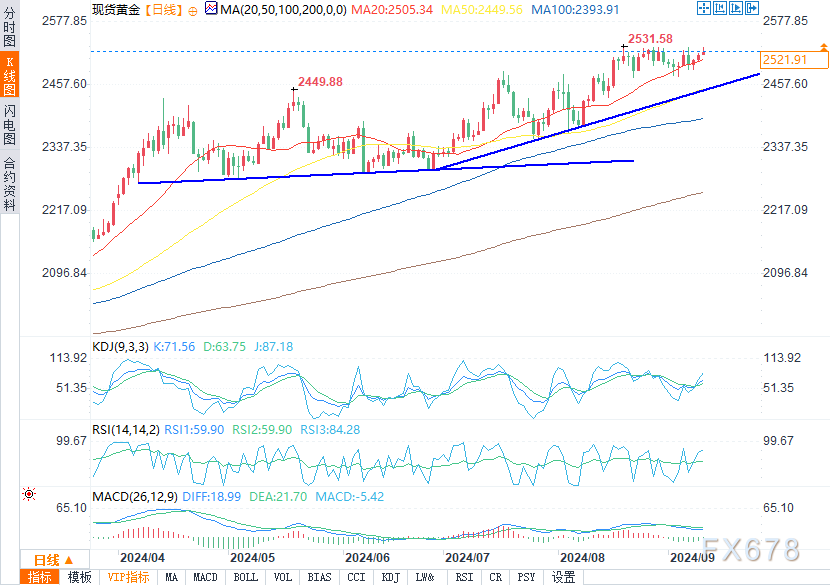Click the 设置 settings button
This screenshot has height=585, width=830.
pyautogui.click(x=564, y=577)
